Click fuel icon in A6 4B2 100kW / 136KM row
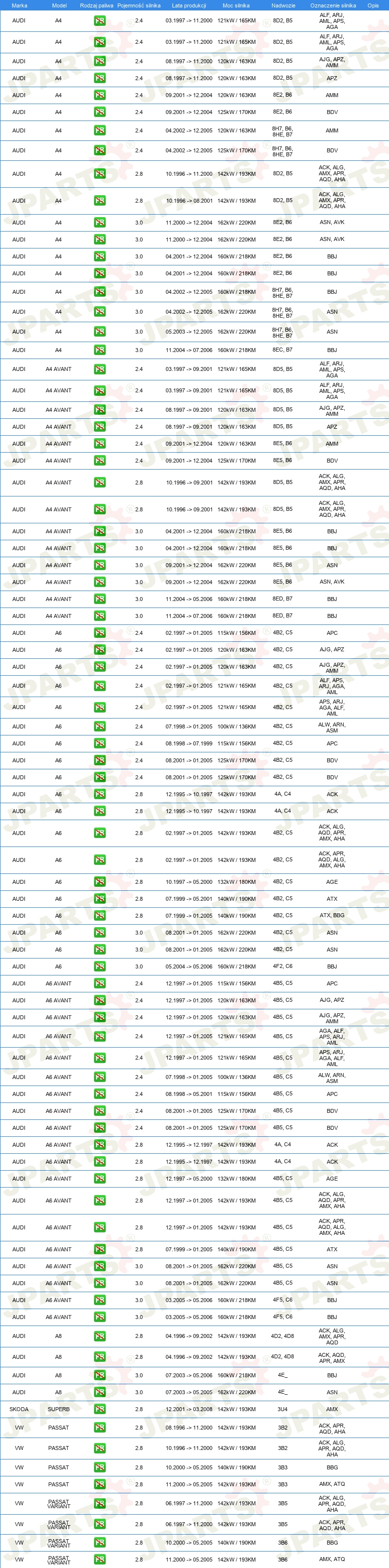 tap(99, 726)
